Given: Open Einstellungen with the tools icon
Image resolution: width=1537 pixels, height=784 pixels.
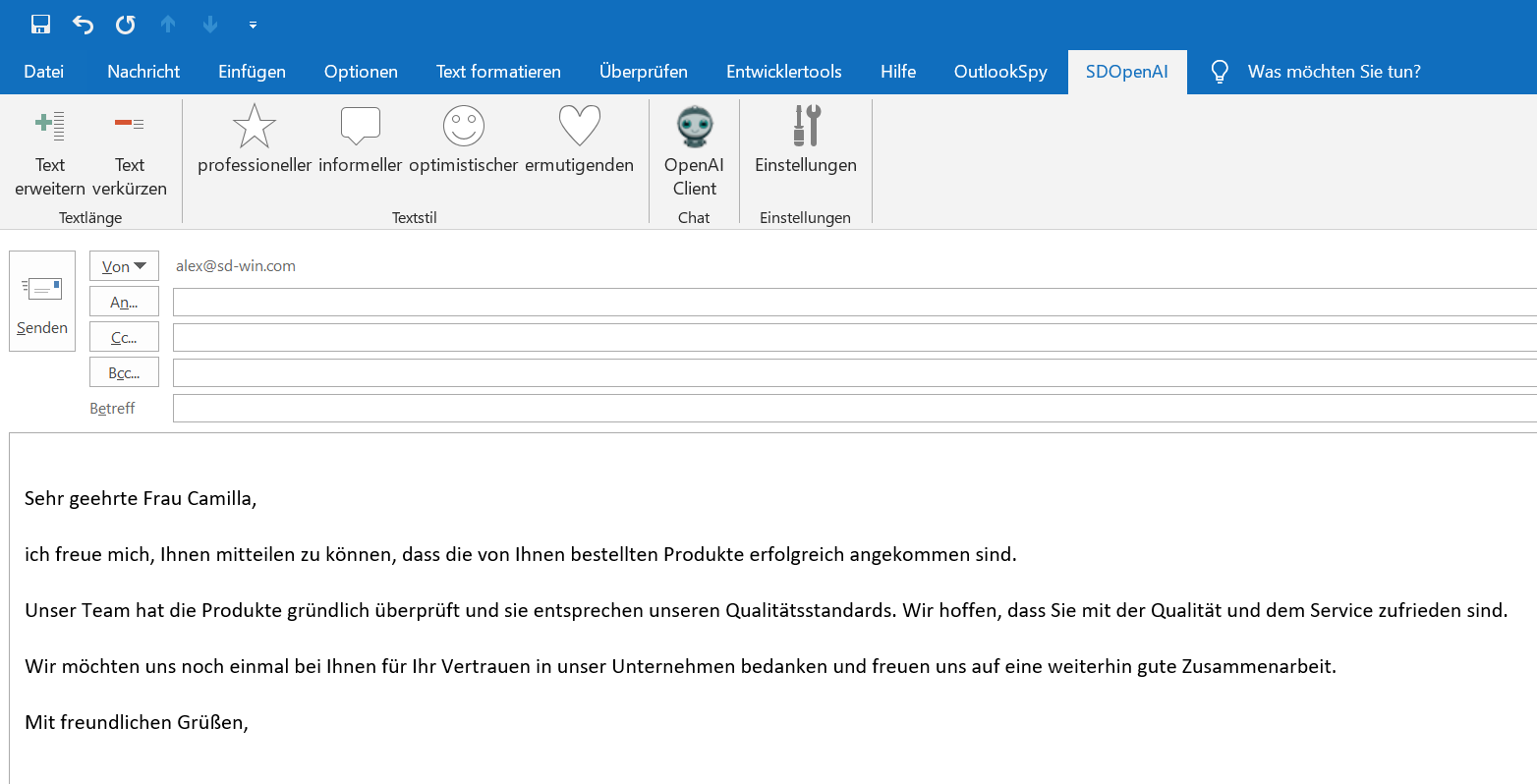Looking at the screenshot, I should 806,140.
